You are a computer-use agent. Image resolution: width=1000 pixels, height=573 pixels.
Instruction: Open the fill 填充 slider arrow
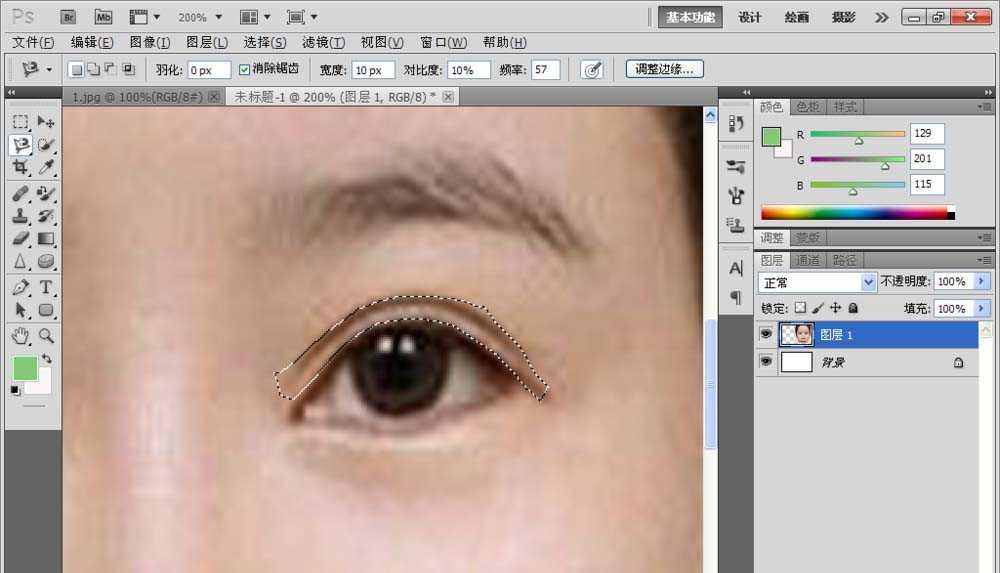point(982,308)
